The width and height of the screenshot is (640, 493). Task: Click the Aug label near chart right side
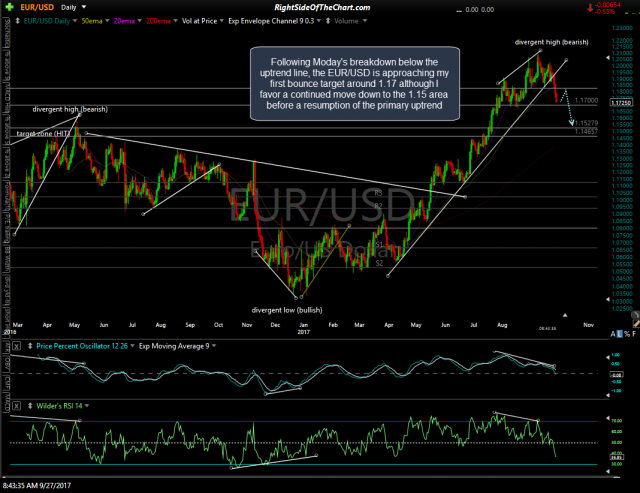502,325
